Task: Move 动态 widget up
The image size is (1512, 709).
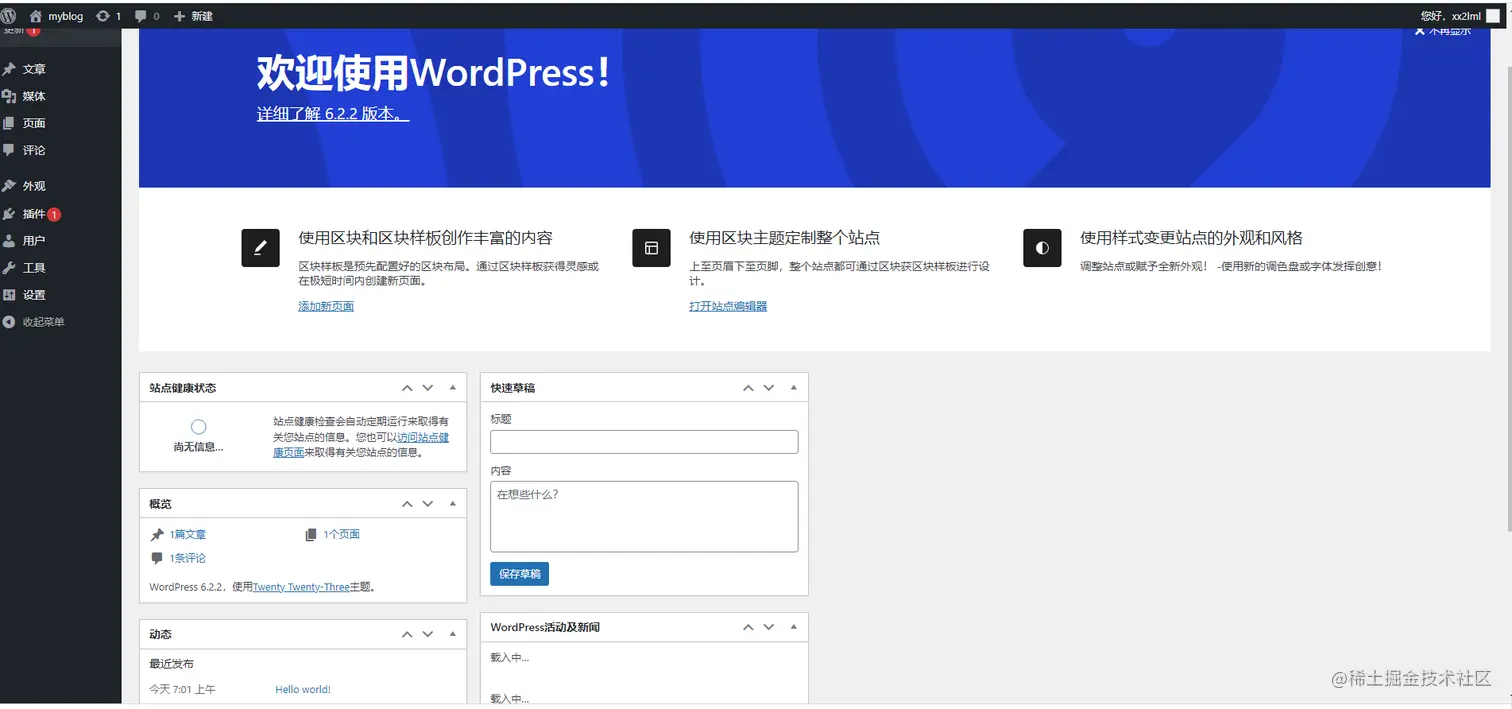Action: pos(407,635)
